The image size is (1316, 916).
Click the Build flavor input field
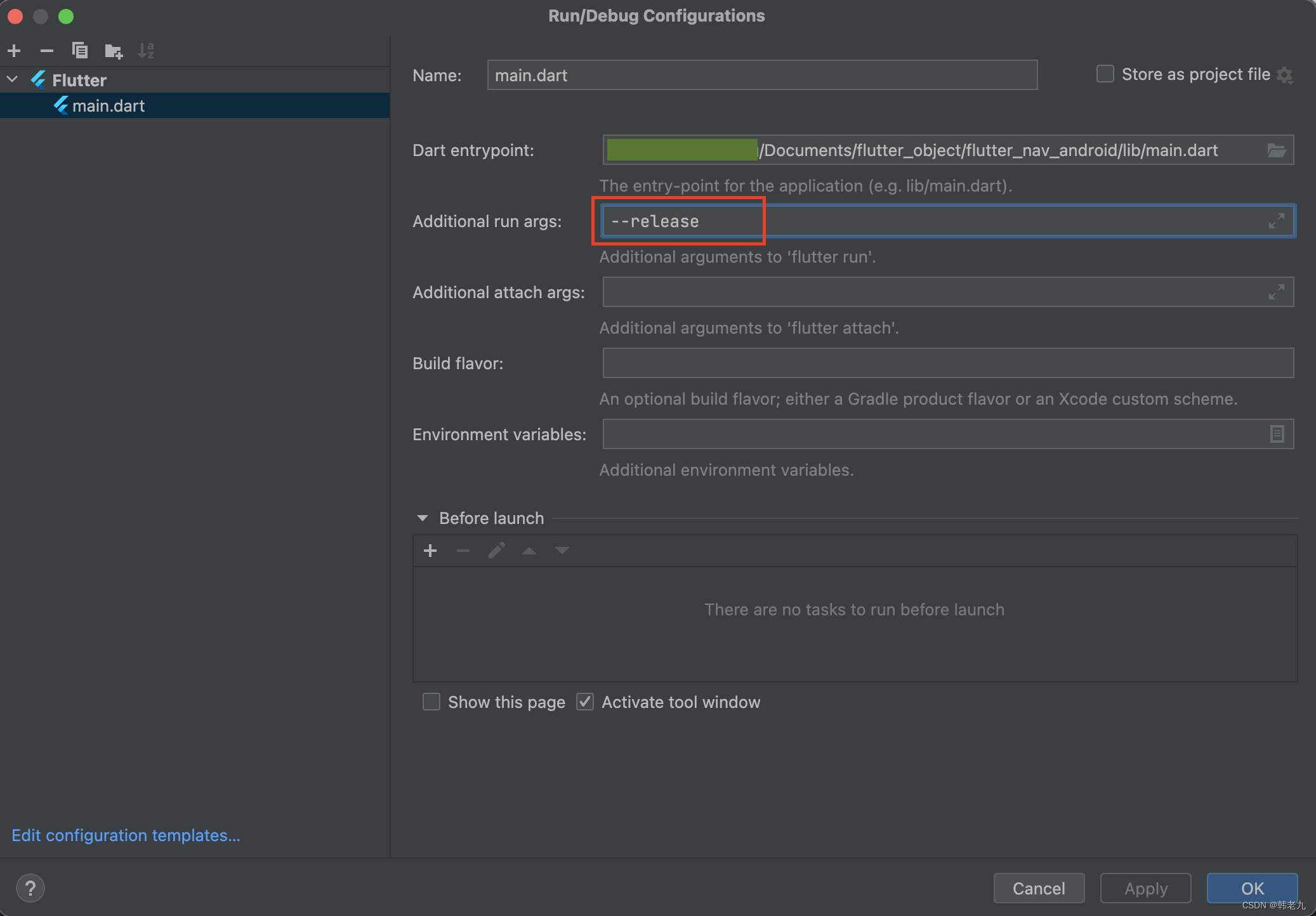tap(945, 363)
